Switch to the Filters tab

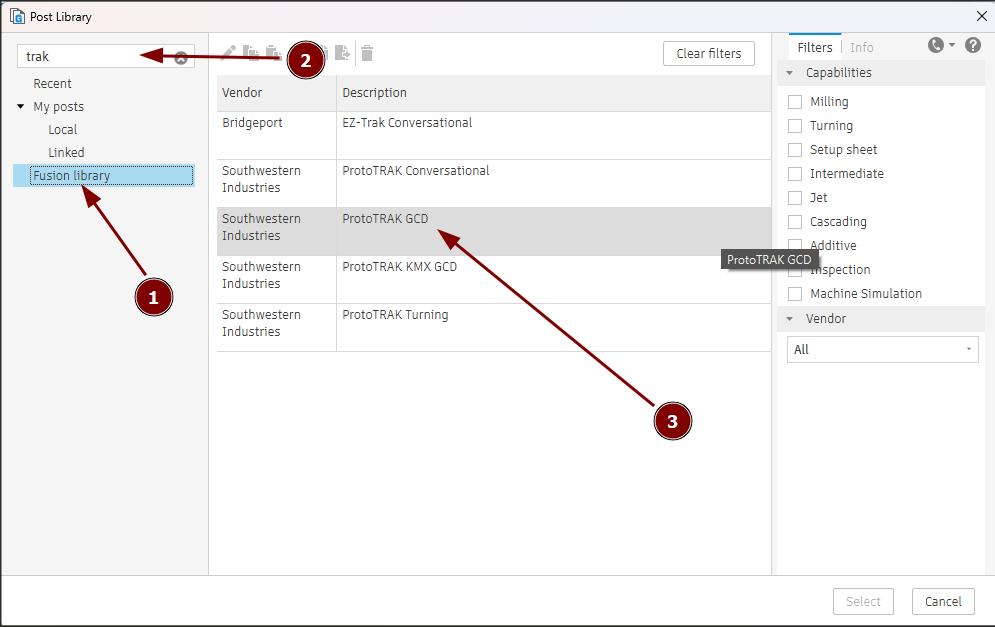815,48
